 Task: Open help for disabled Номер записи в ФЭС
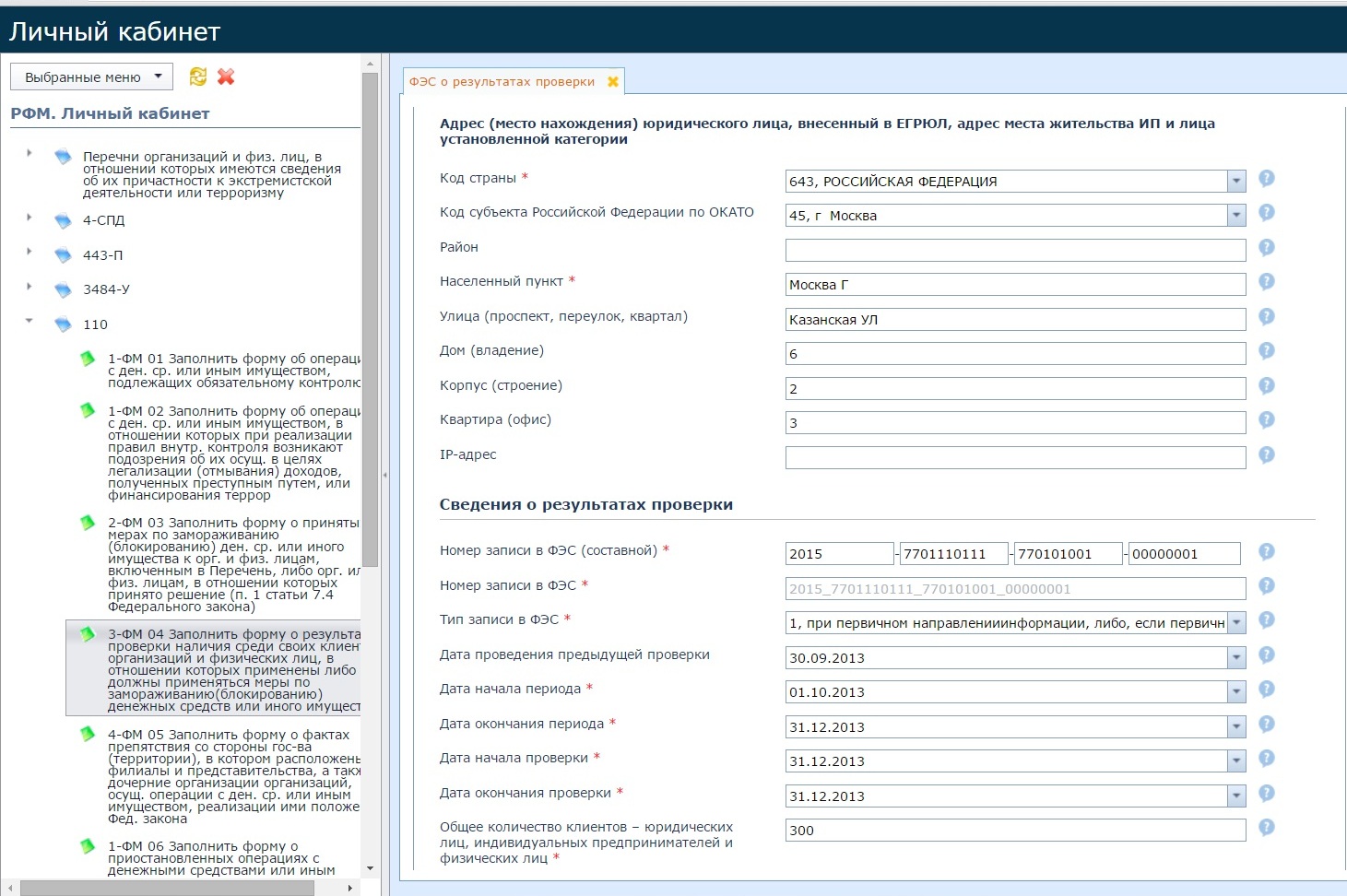coord(1267,585)
